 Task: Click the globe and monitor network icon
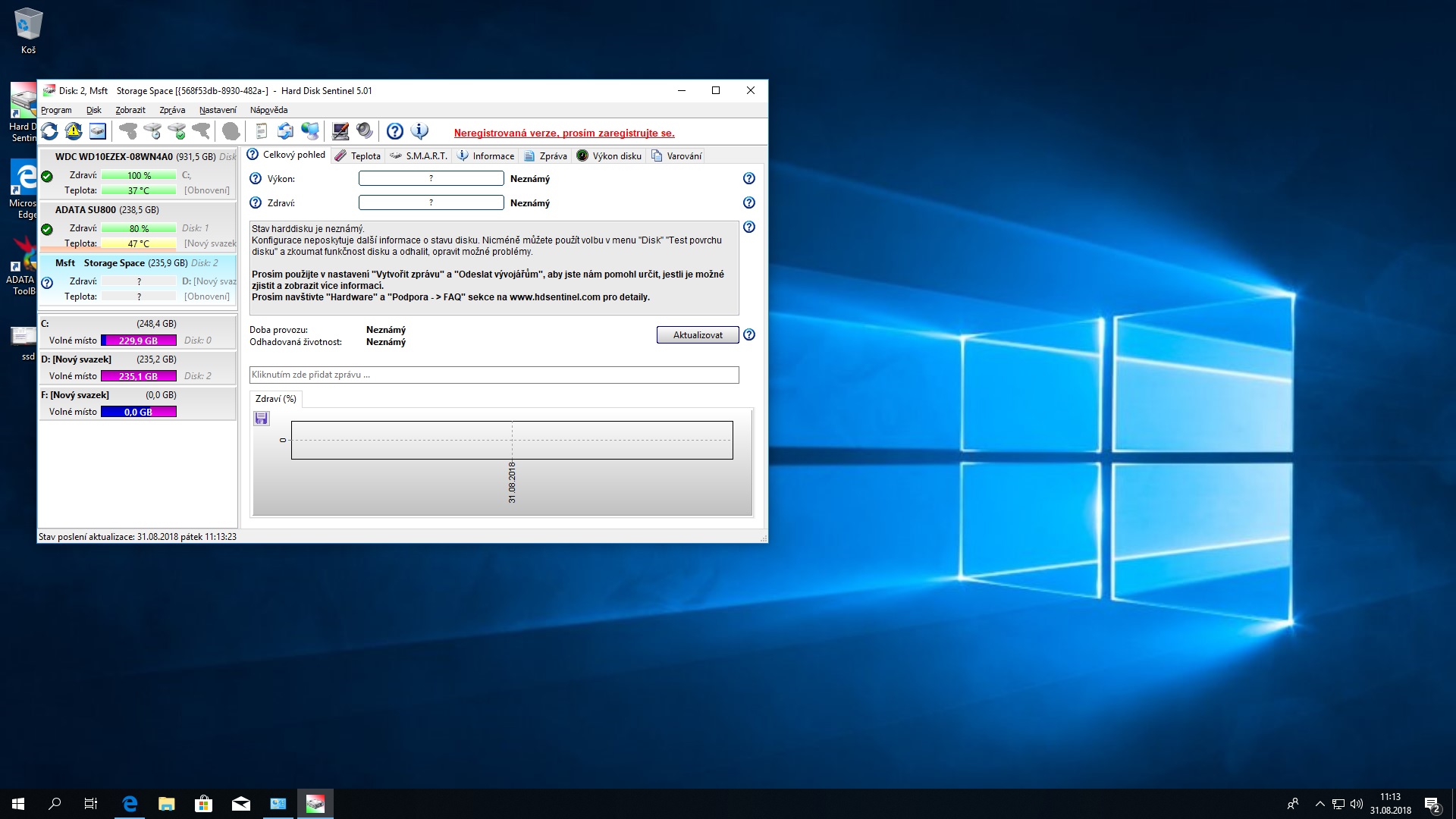pyautogui.click(x=310, y=131)
